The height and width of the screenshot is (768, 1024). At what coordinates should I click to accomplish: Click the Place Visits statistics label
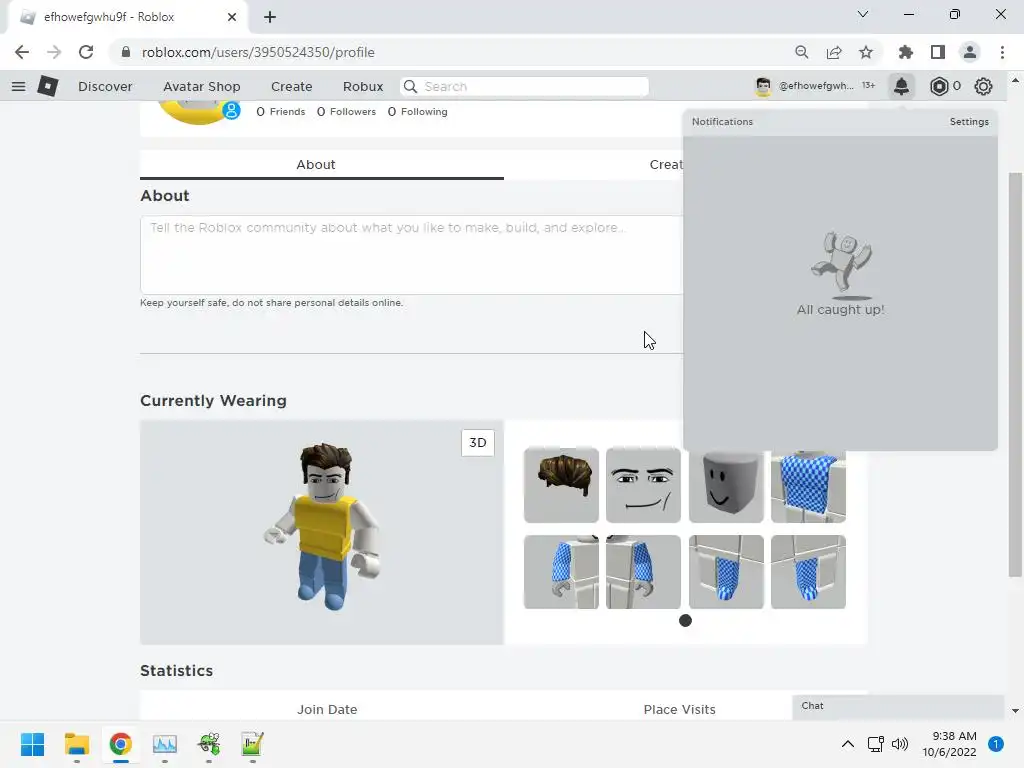click(x=679, y=709)
